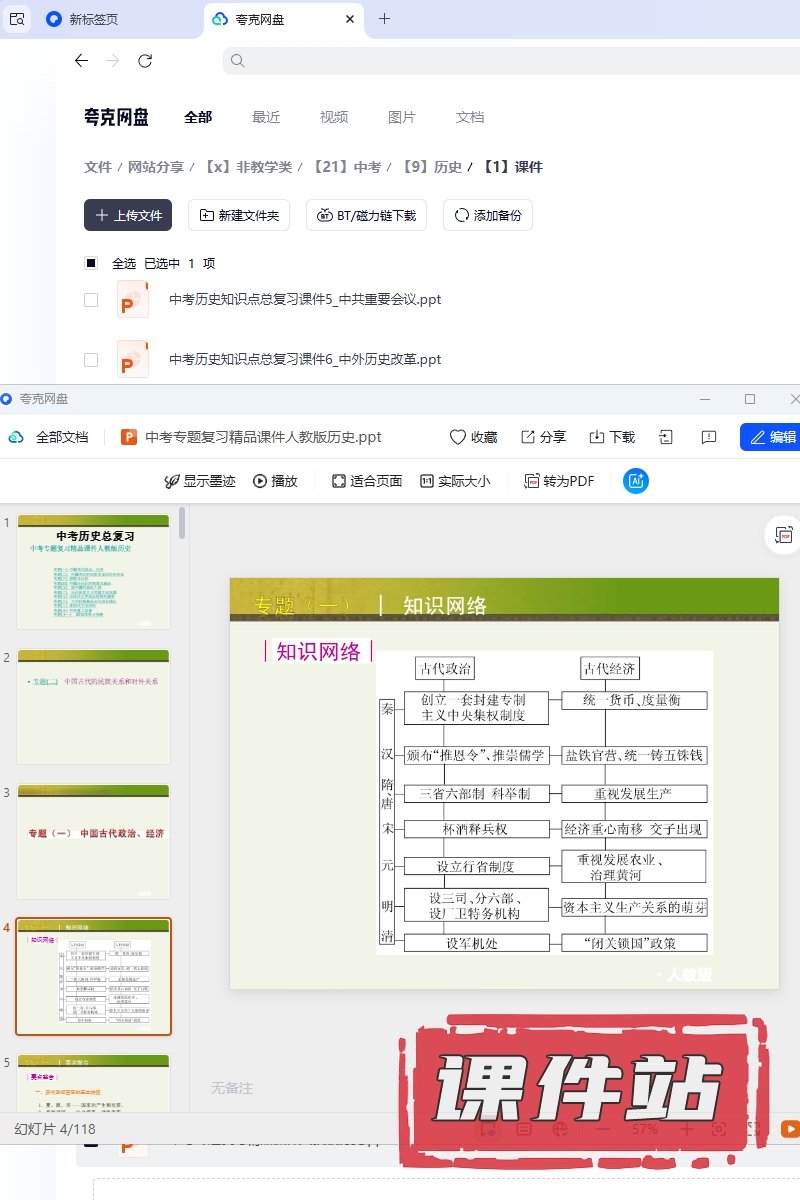This screenshot has width=800, height=1200.
Task: Click the 上传文件 upload button
Action: point(128,215)
